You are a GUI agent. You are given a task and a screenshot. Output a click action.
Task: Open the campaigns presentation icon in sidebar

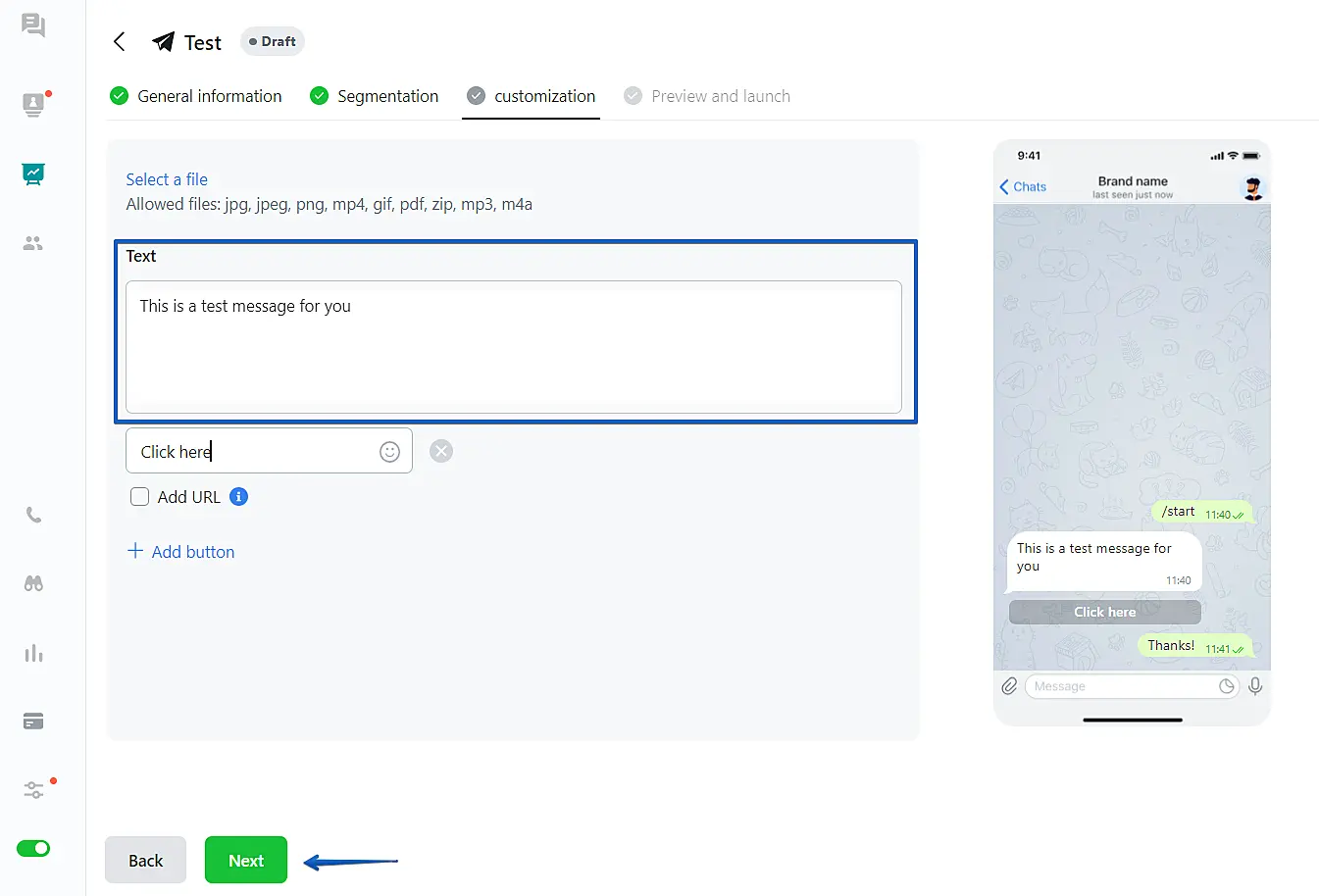coord(33,174)
